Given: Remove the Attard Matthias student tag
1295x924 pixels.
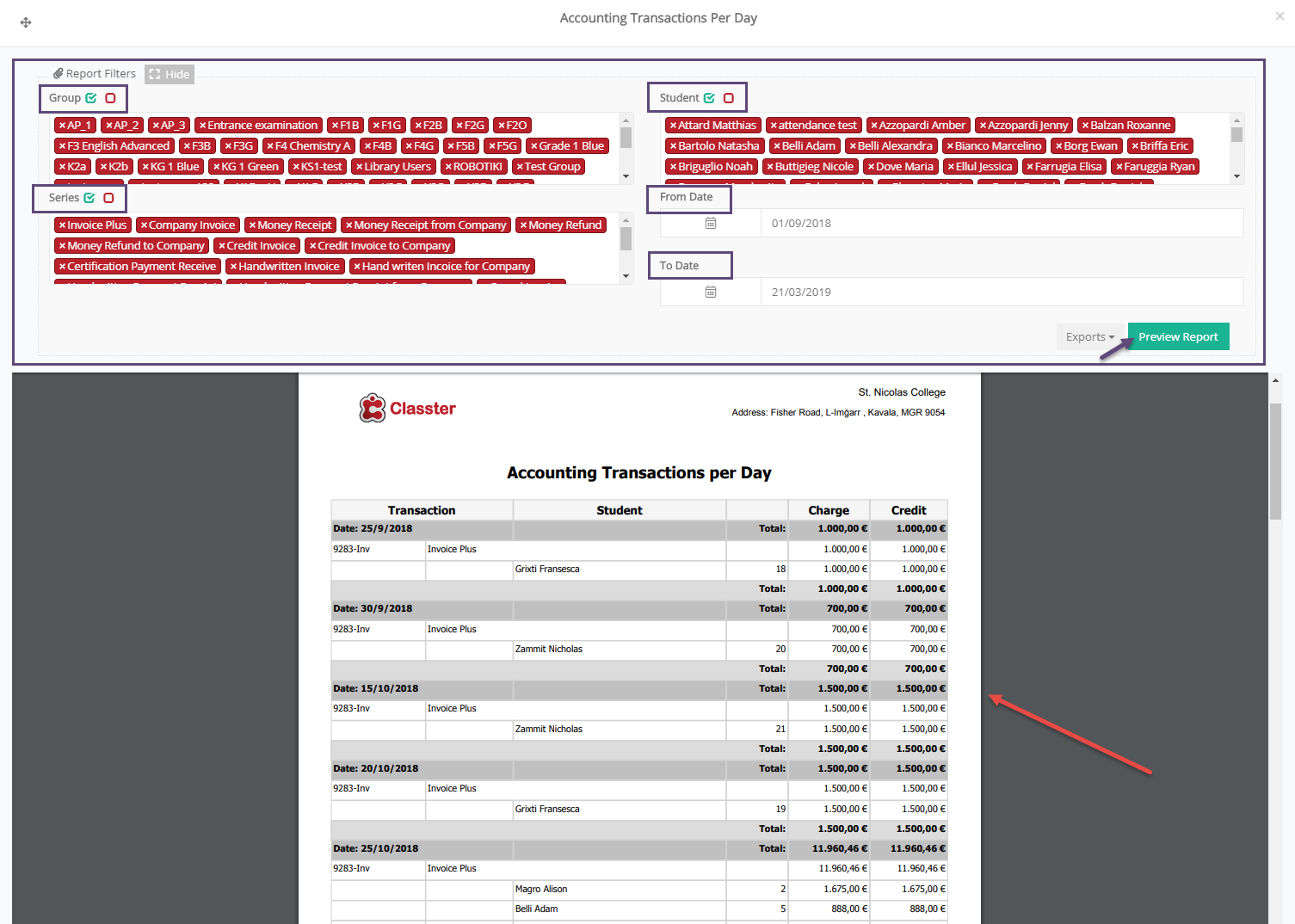Looking at the screenshot, I should click(673, 126).
